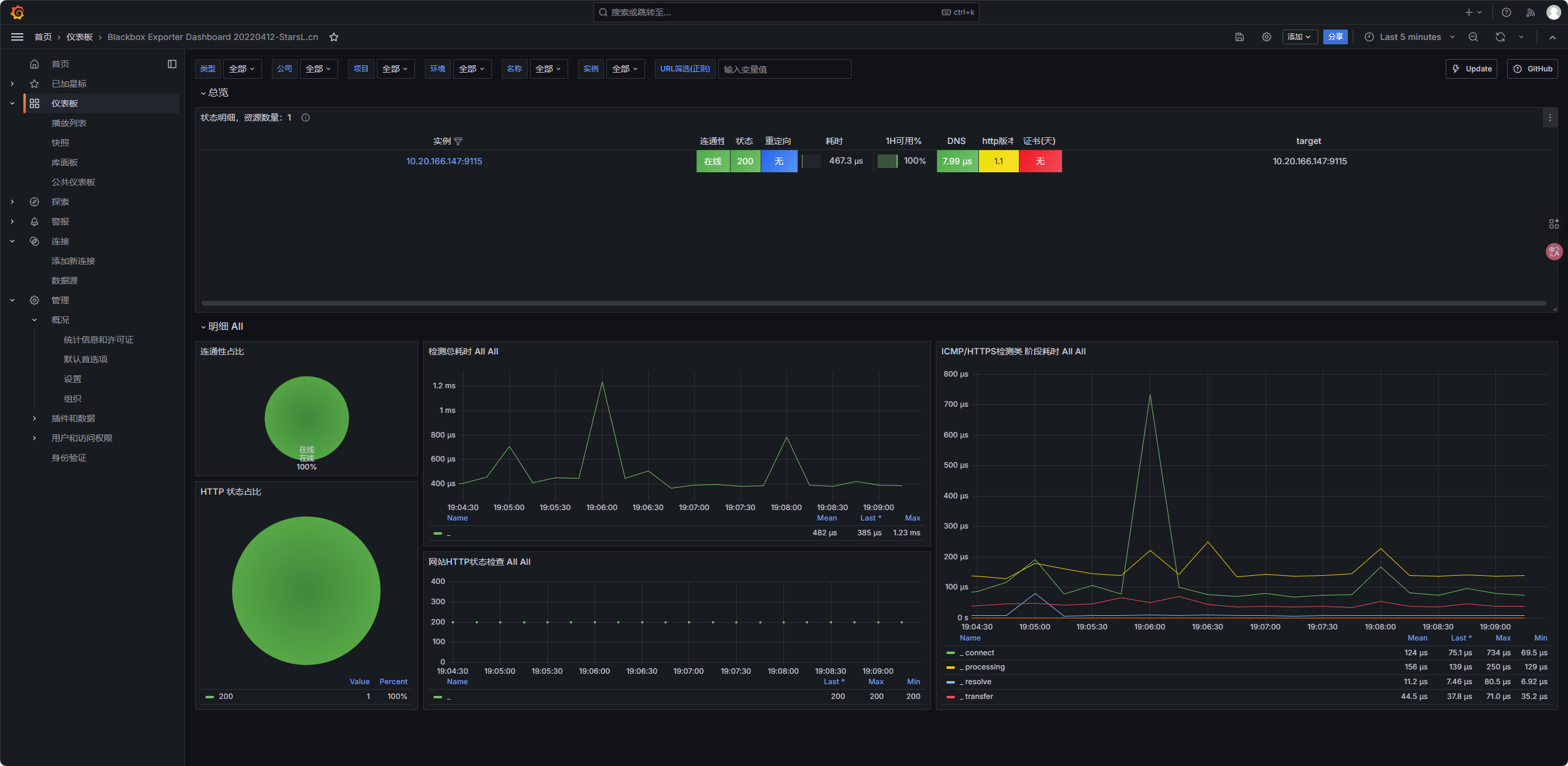The width and height of the screenshot is (1568, 766).
Task: Click the 分享 share button
Action: pyautogui.click(x=1335, y=37)
